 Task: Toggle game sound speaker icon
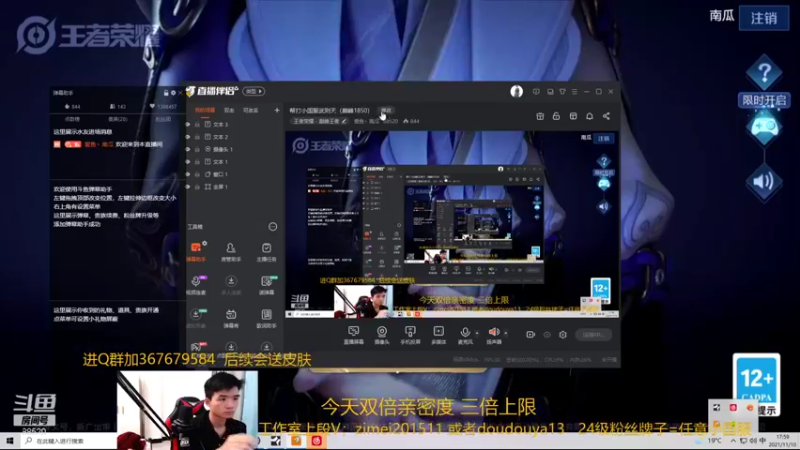(x=764, y=182)
